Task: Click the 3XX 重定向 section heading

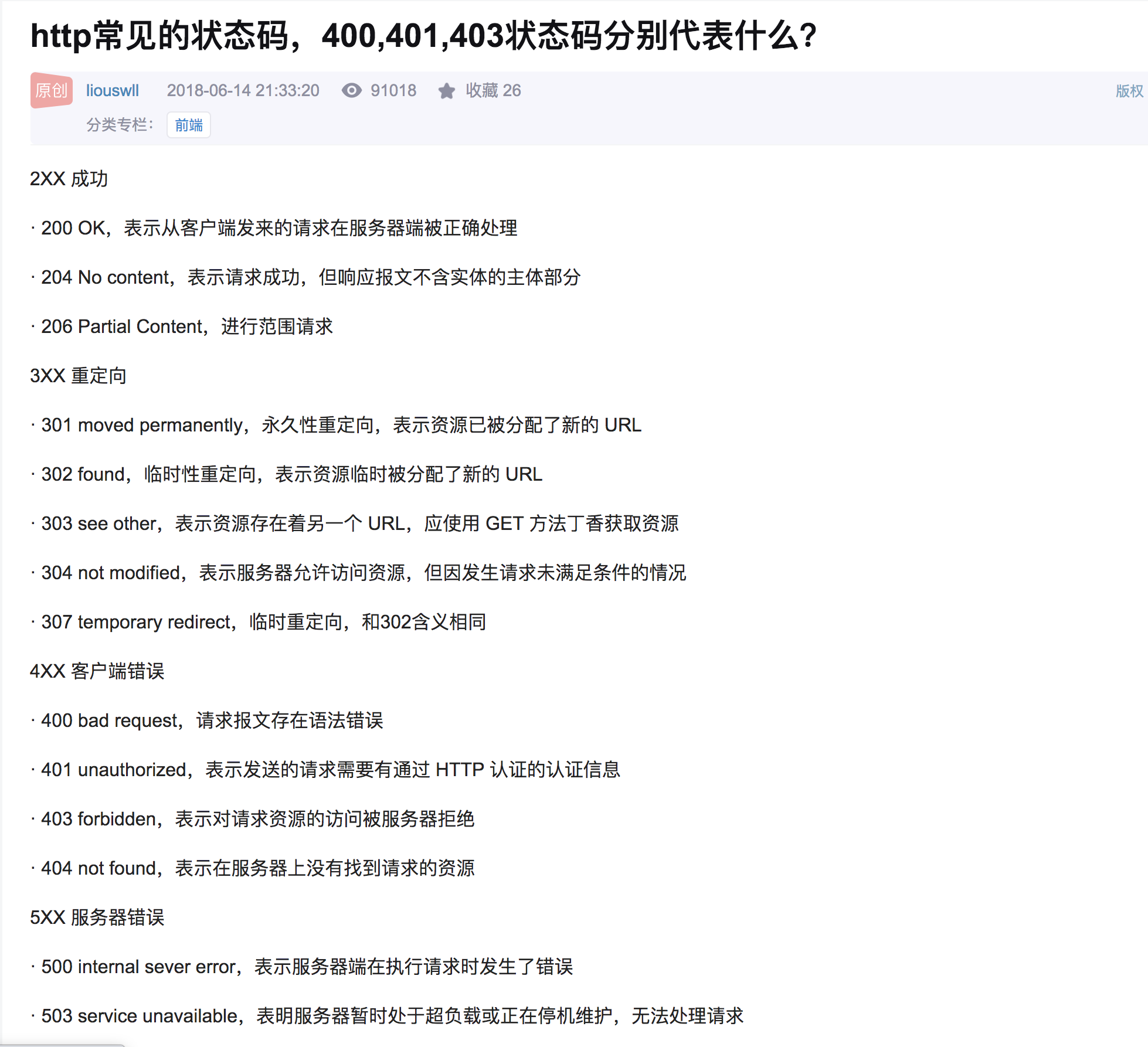Action: (79, 376)
